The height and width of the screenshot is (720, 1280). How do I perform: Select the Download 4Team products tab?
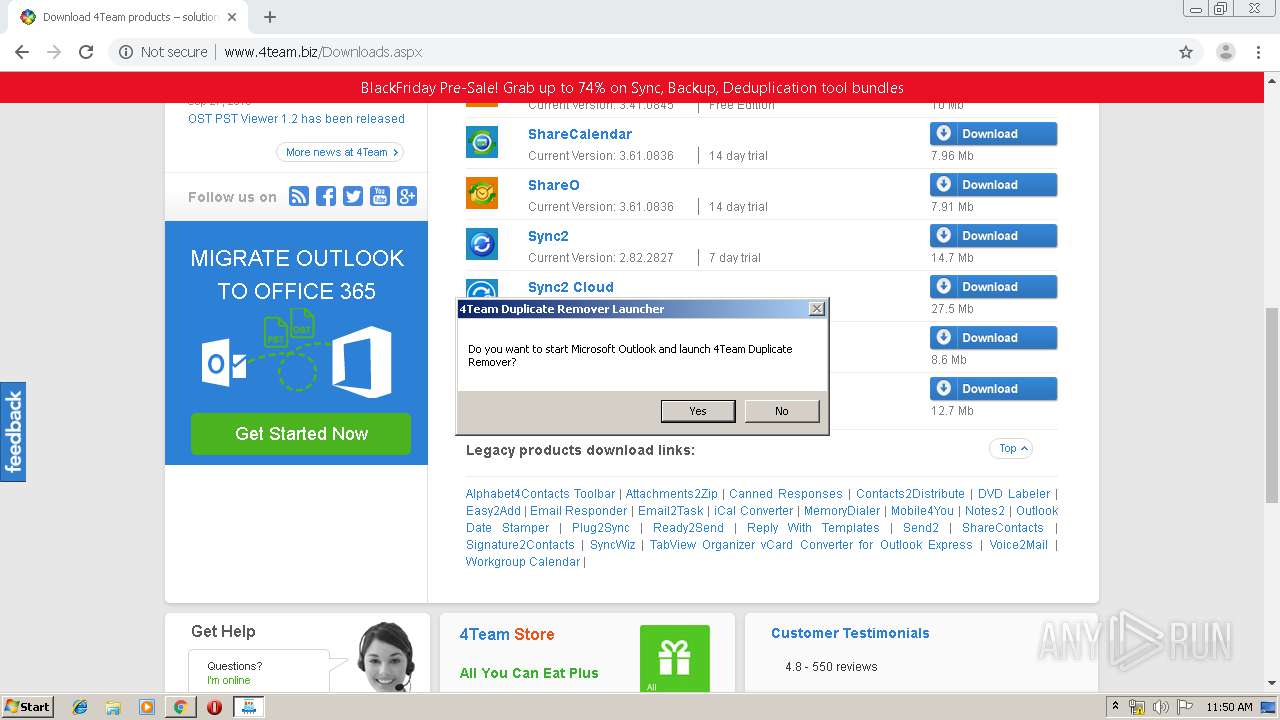click(x=130, y=17)
